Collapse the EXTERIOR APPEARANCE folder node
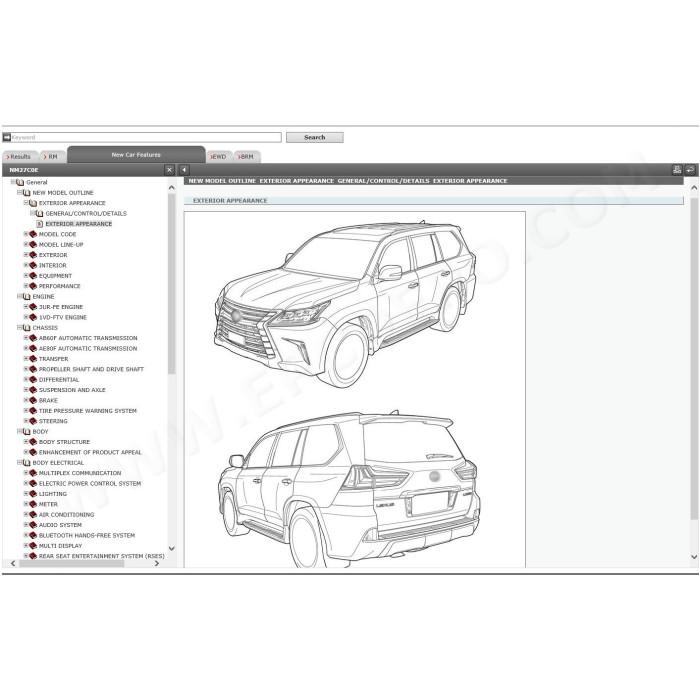 click(26, 203)
